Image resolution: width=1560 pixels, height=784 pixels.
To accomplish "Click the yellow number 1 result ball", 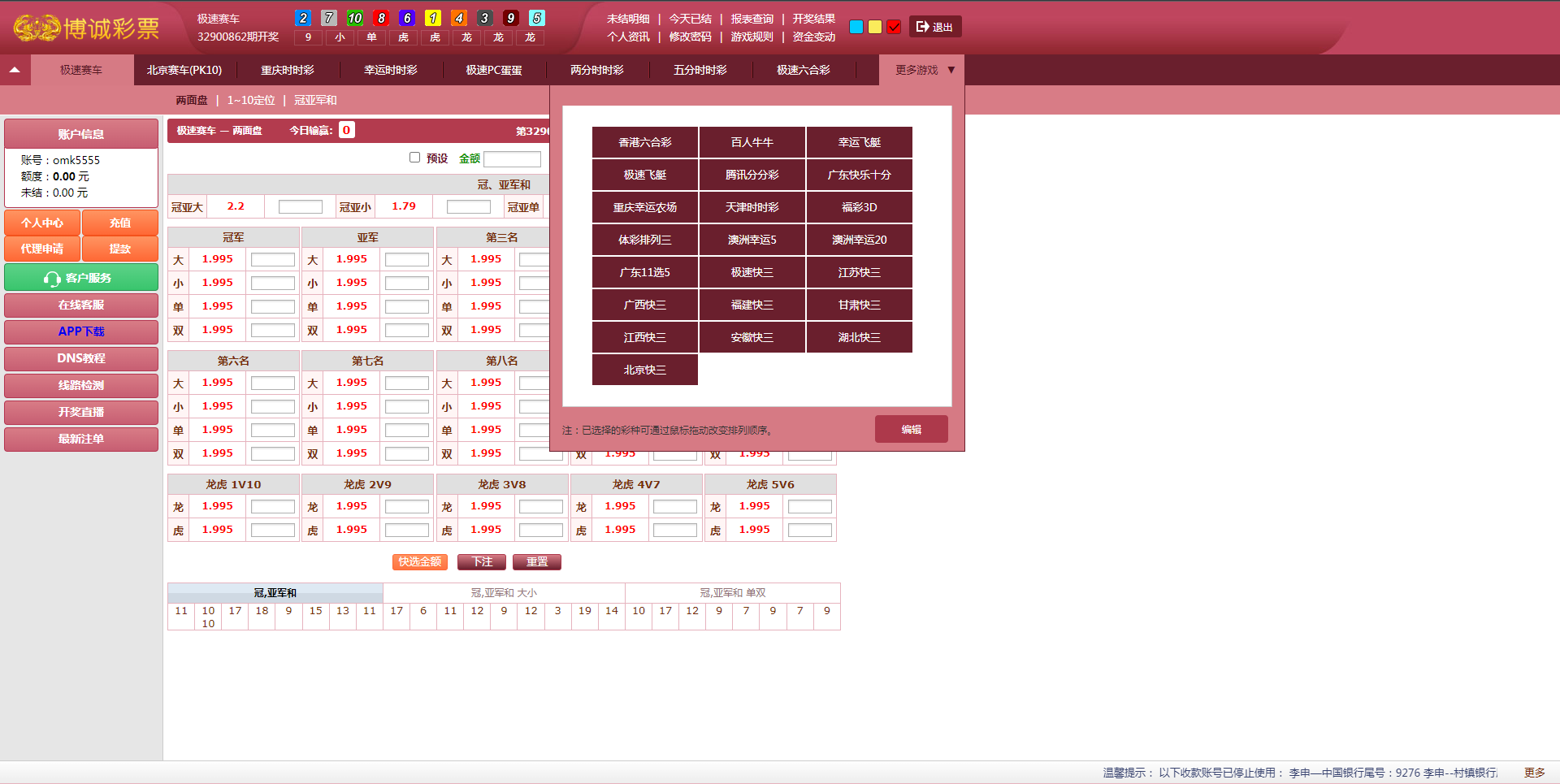I will point(433,18).
